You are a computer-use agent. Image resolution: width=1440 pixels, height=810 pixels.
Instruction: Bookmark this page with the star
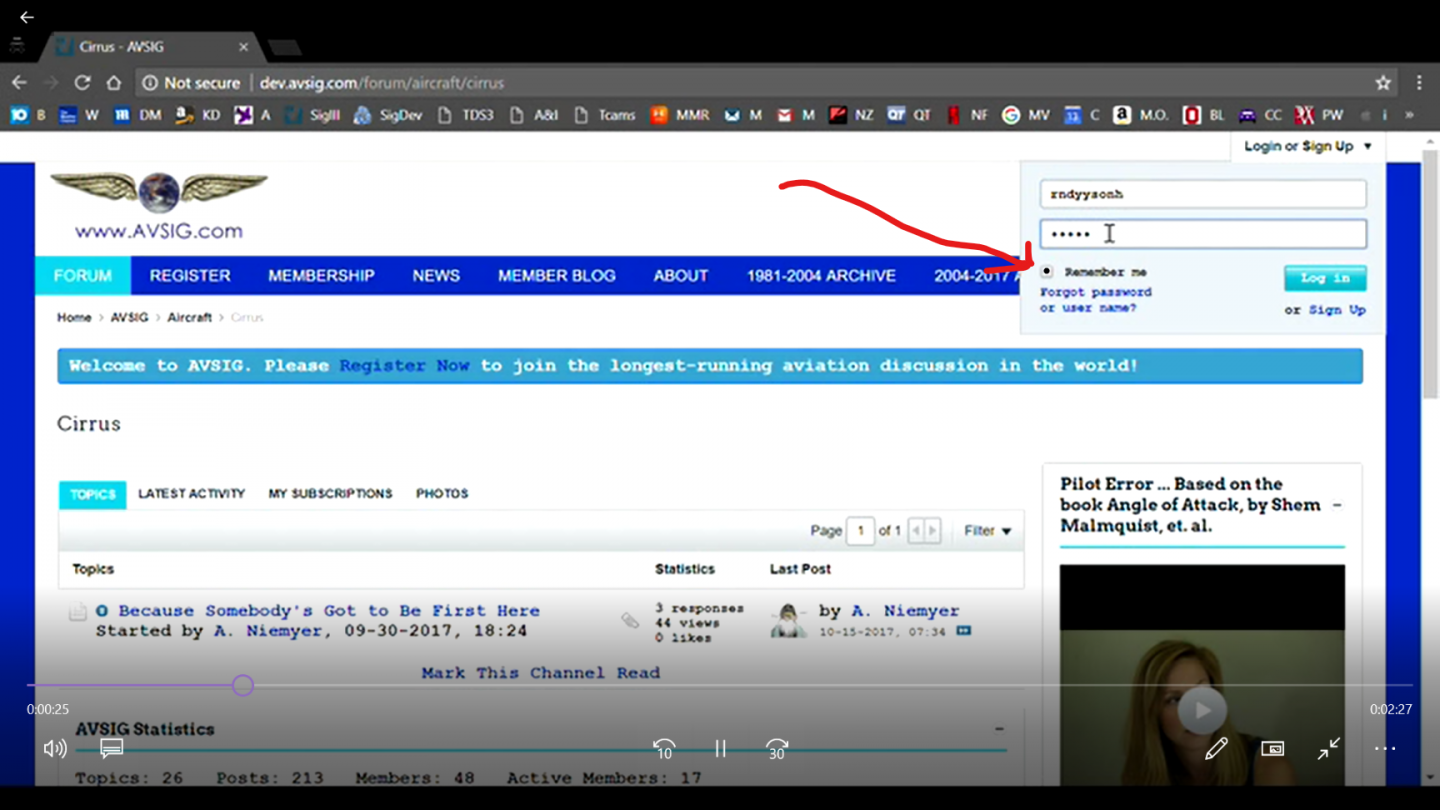tap(1383, 83)
